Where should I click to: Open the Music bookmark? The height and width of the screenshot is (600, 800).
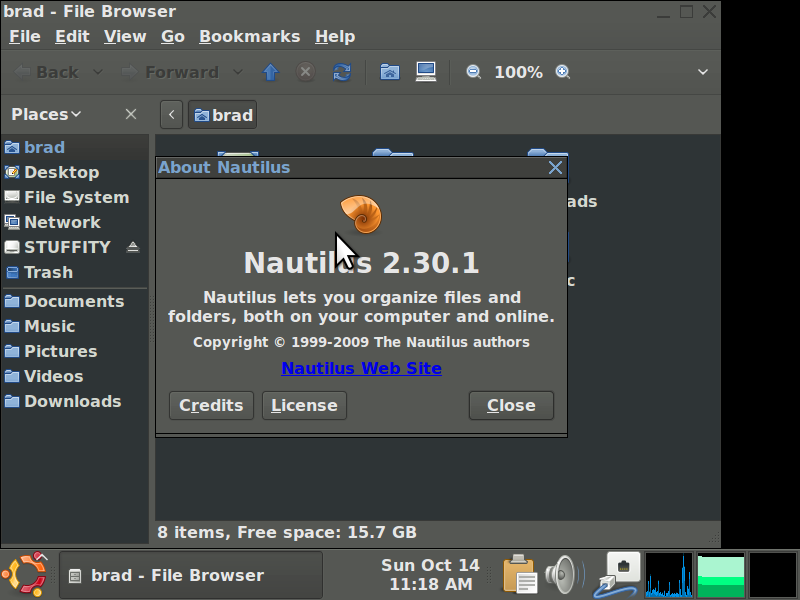(74, 327)
